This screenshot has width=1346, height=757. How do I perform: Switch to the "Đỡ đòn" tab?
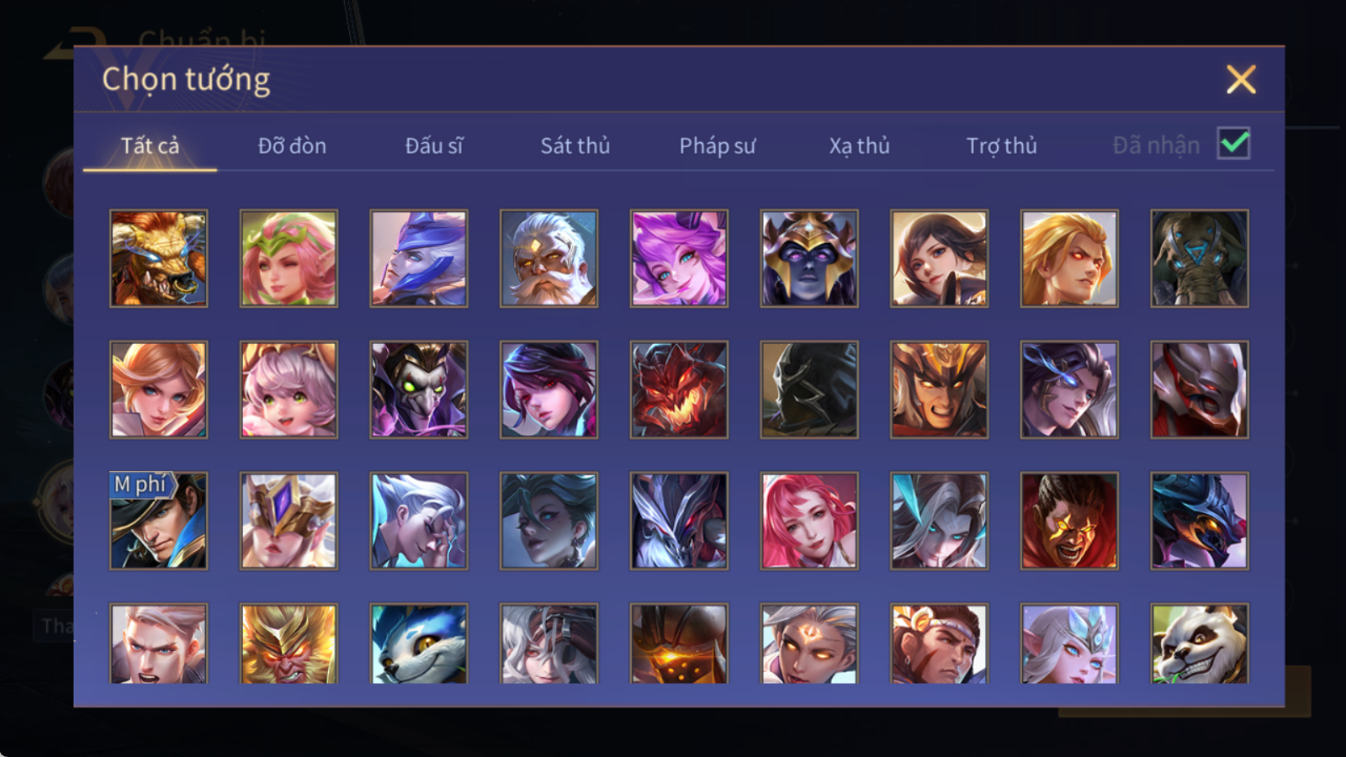292,146
